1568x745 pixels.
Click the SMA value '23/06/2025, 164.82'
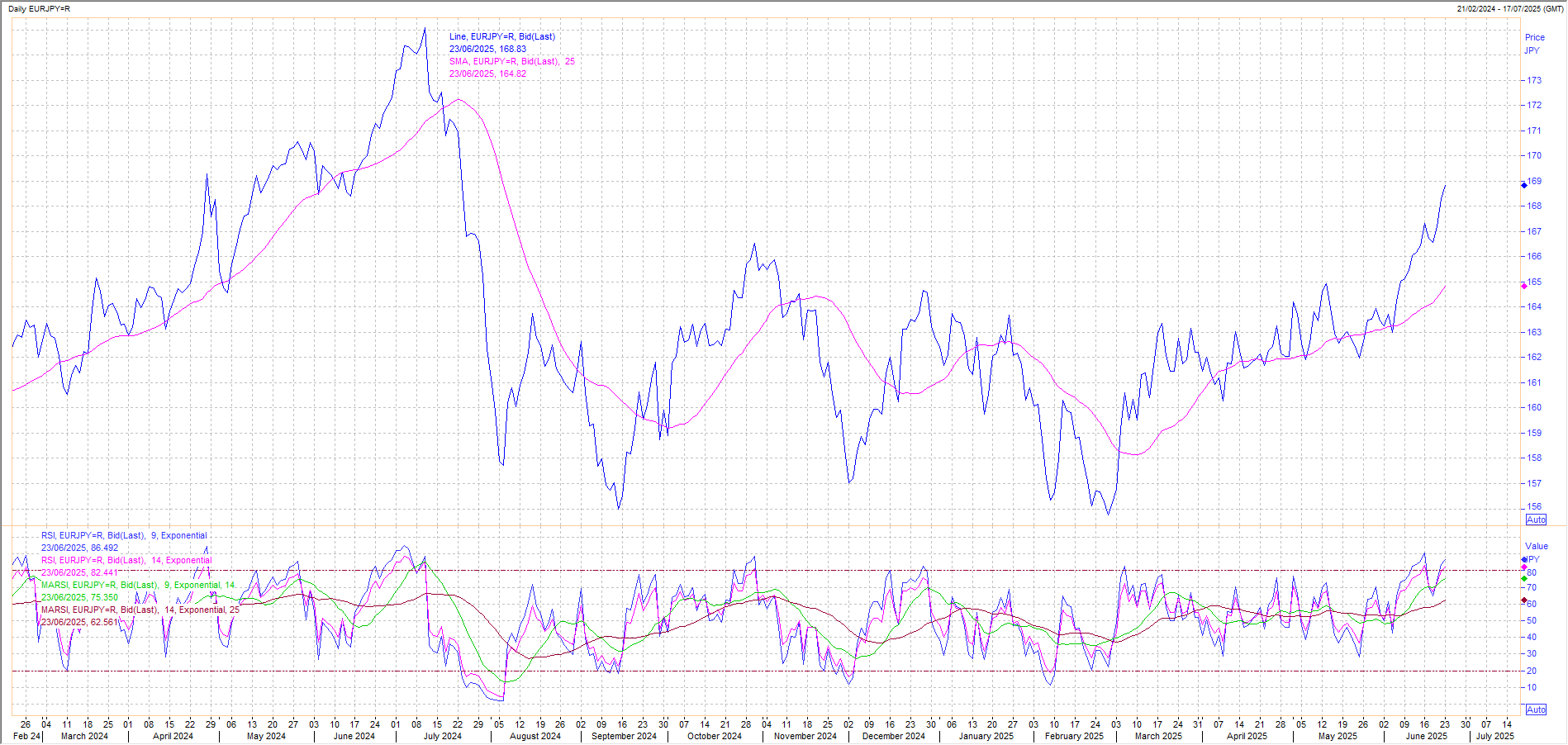[x=487, y=74]
